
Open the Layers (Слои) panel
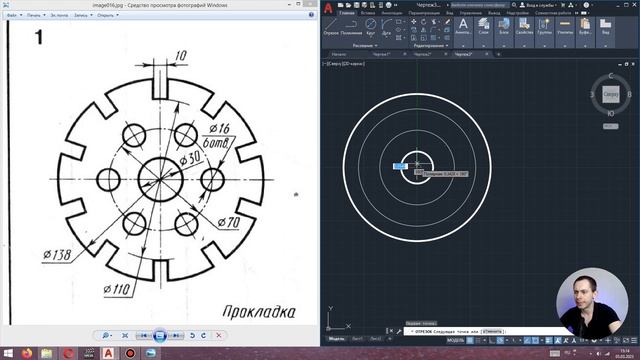point(484,27)
